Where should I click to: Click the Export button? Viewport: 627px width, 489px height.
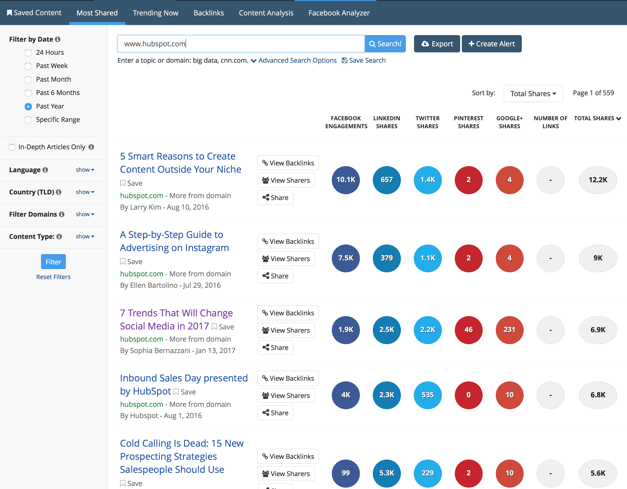pos(437,44)
